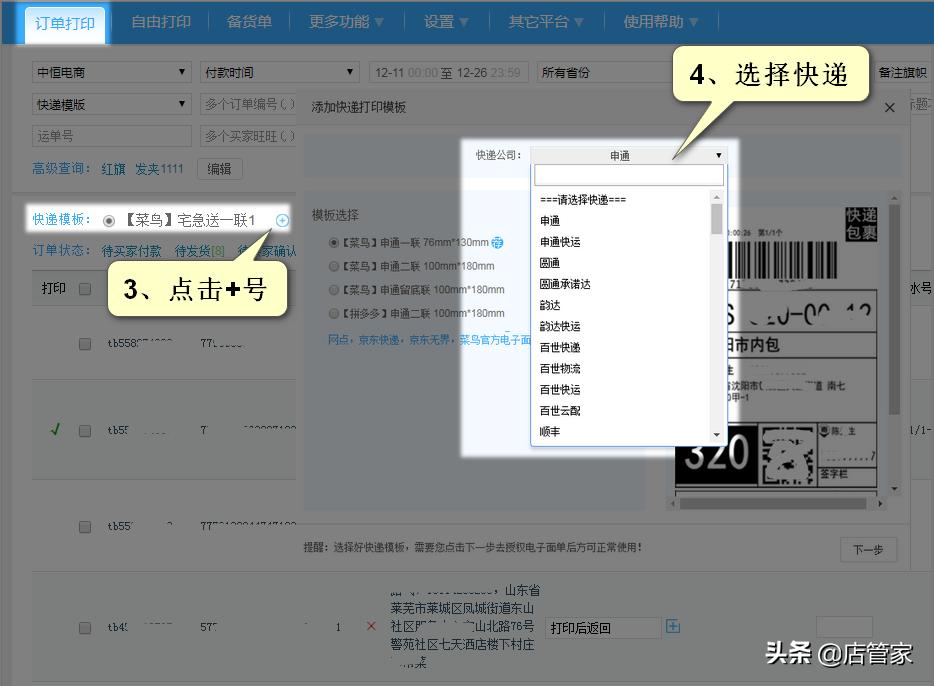Click the 待发货[8] order status link
The height and width of the screenshot is (686, 934).
tap(198, 251)
